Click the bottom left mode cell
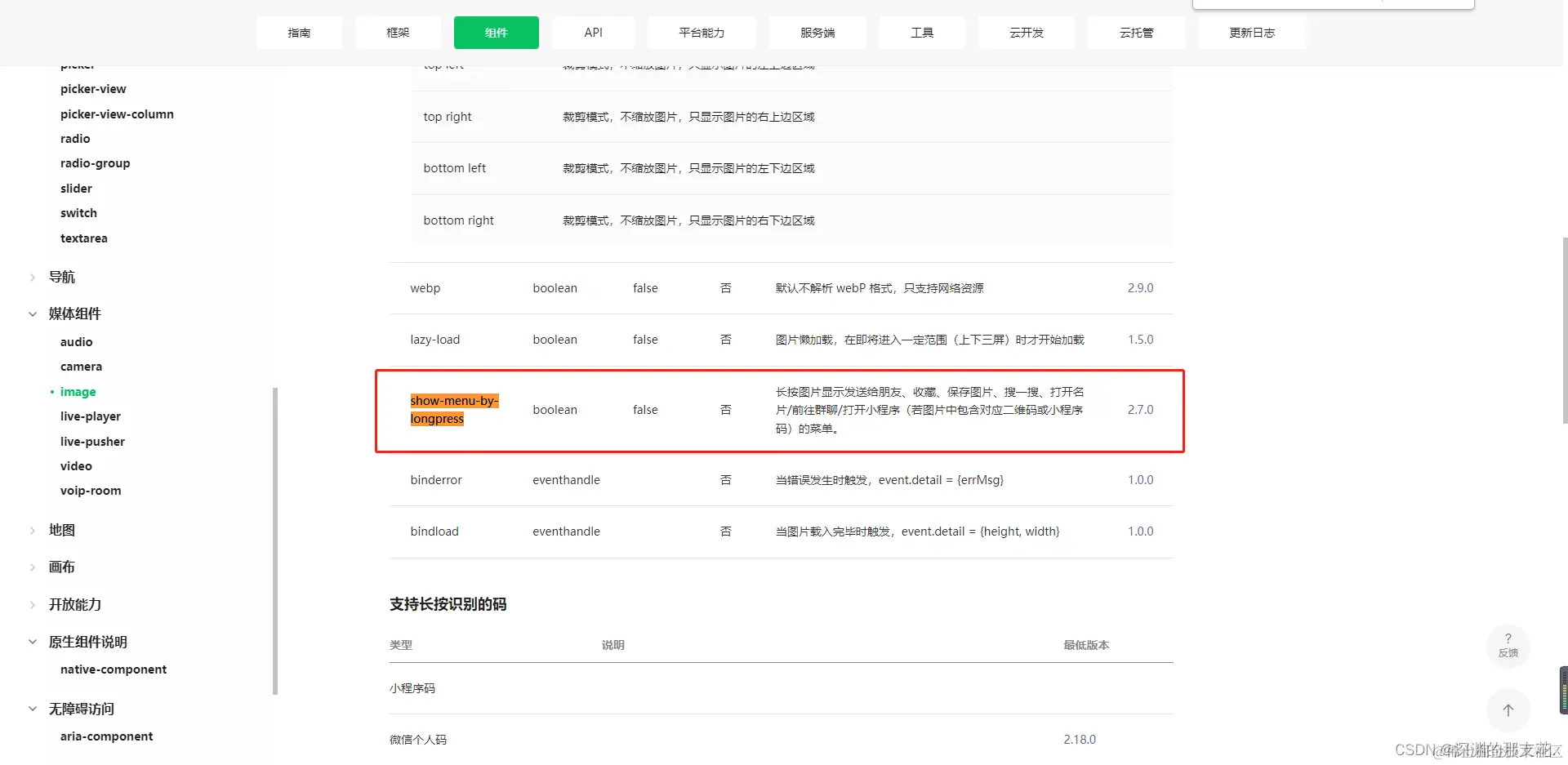This screenshot has height=765, width=1568. coord(454,168)
